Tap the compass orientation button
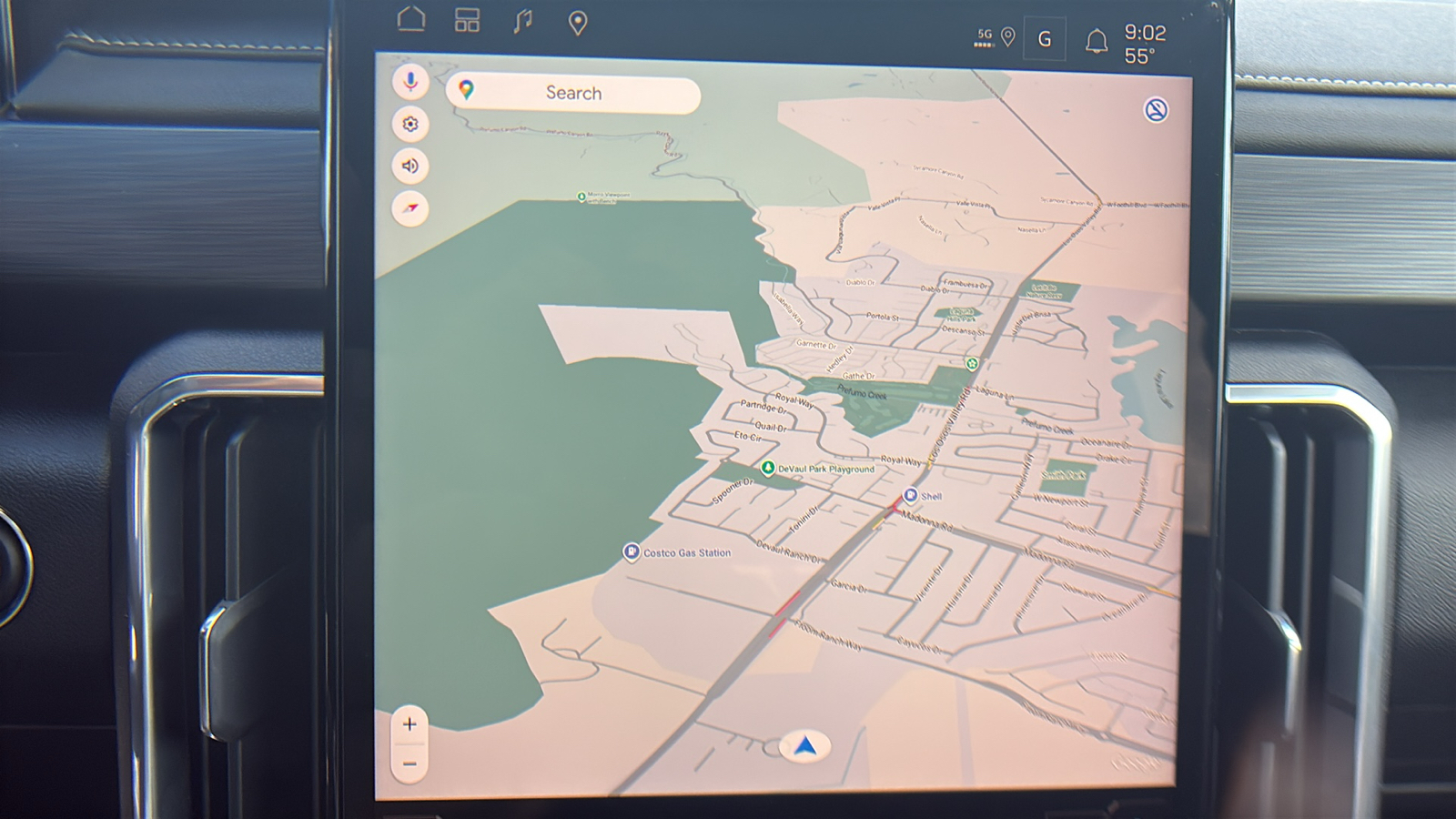 (x=410, y=208)
